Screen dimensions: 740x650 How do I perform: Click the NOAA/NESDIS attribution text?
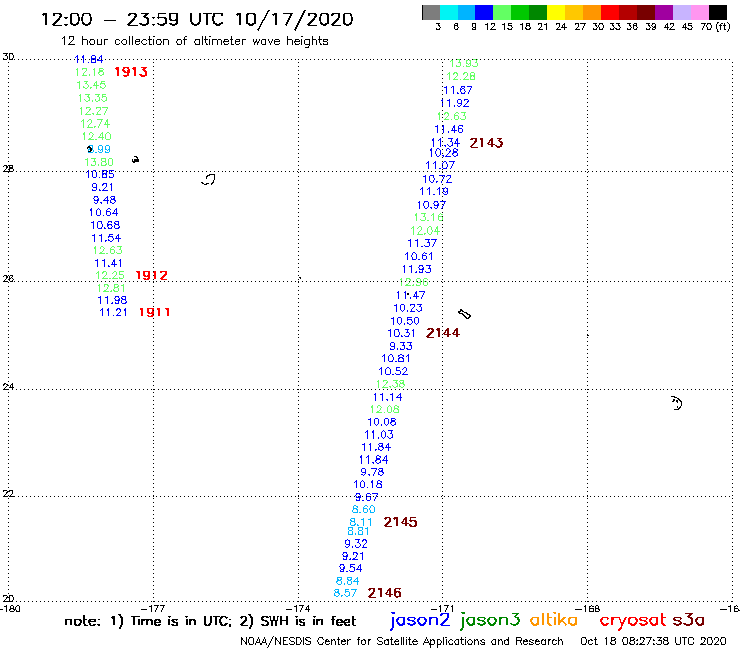click(x=402, y=641)
